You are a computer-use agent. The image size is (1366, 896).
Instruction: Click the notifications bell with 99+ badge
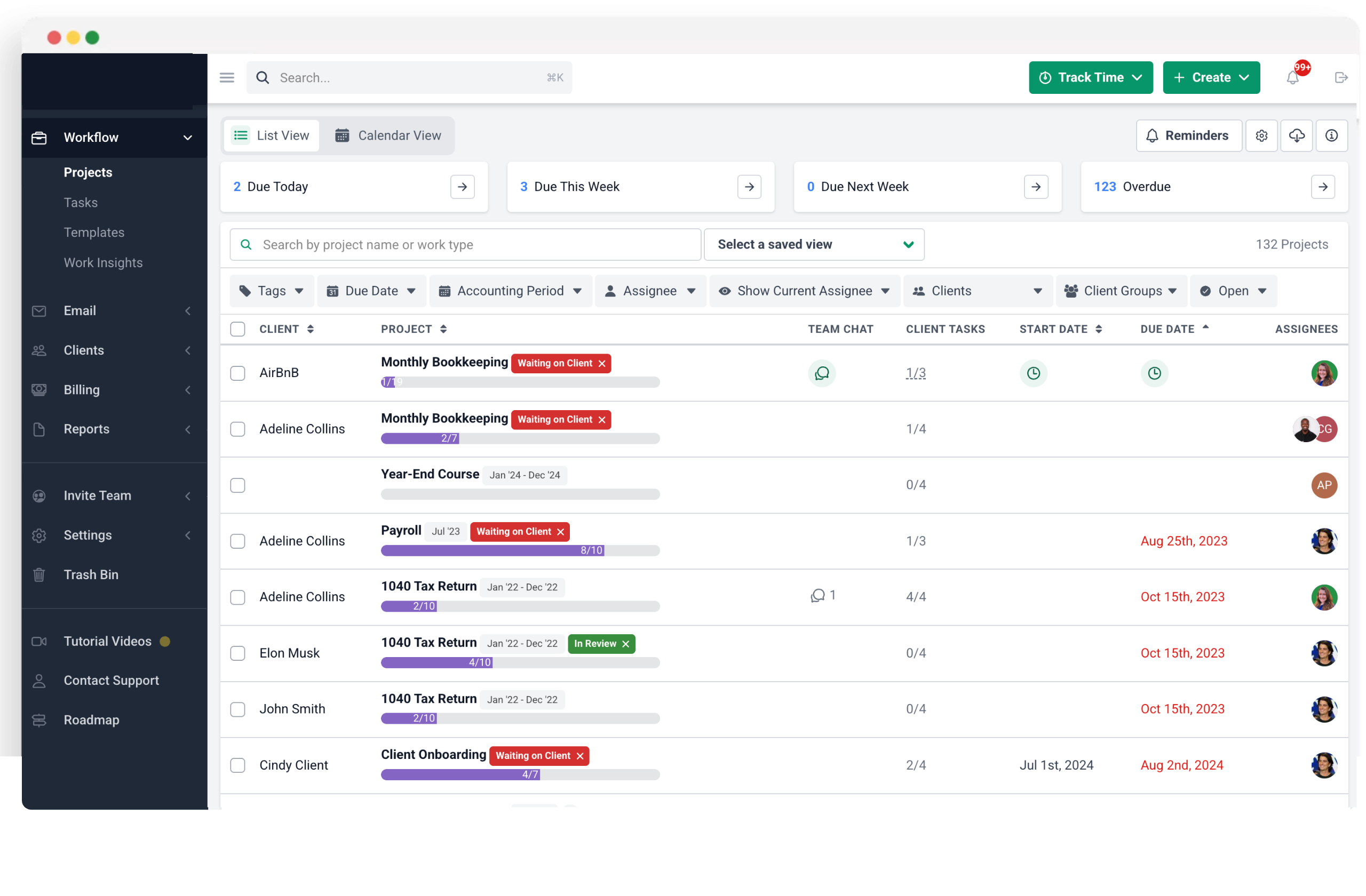1292,77
